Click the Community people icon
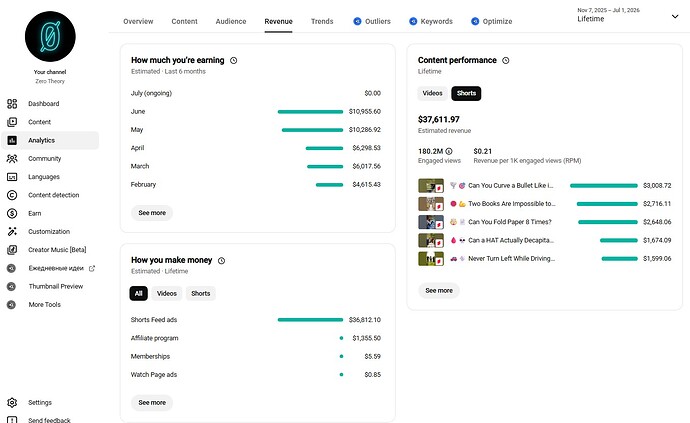The height and width of the screenshot is (423, 690). pyautogui.click(x=12, y=158)
